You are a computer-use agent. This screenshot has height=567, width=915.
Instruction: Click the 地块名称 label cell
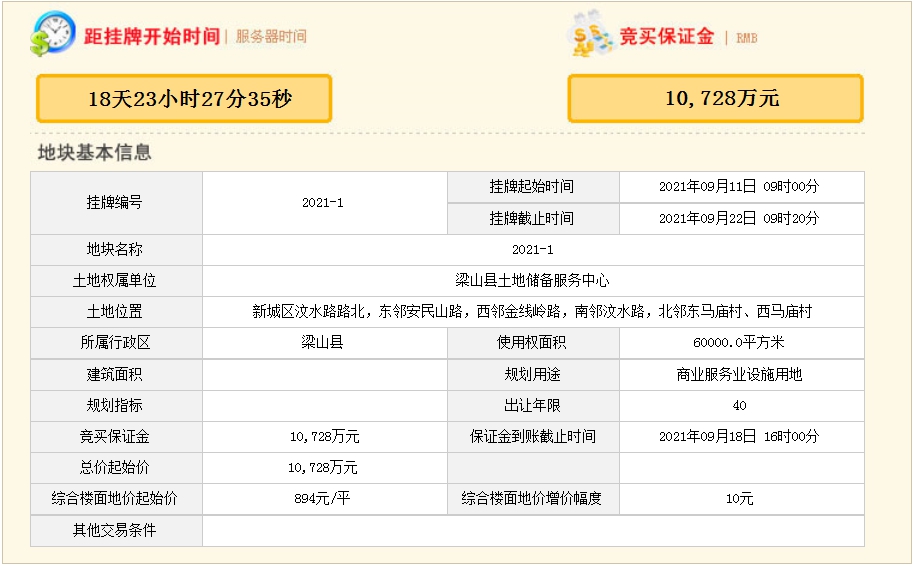(116, 250)
